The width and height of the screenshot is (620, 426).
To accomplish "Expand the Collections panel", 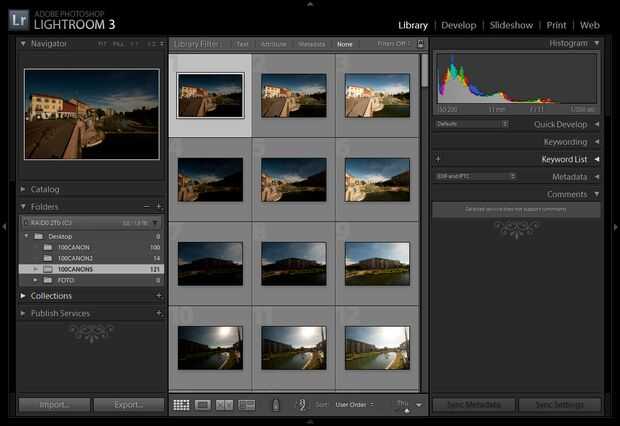I will (23, 295).
